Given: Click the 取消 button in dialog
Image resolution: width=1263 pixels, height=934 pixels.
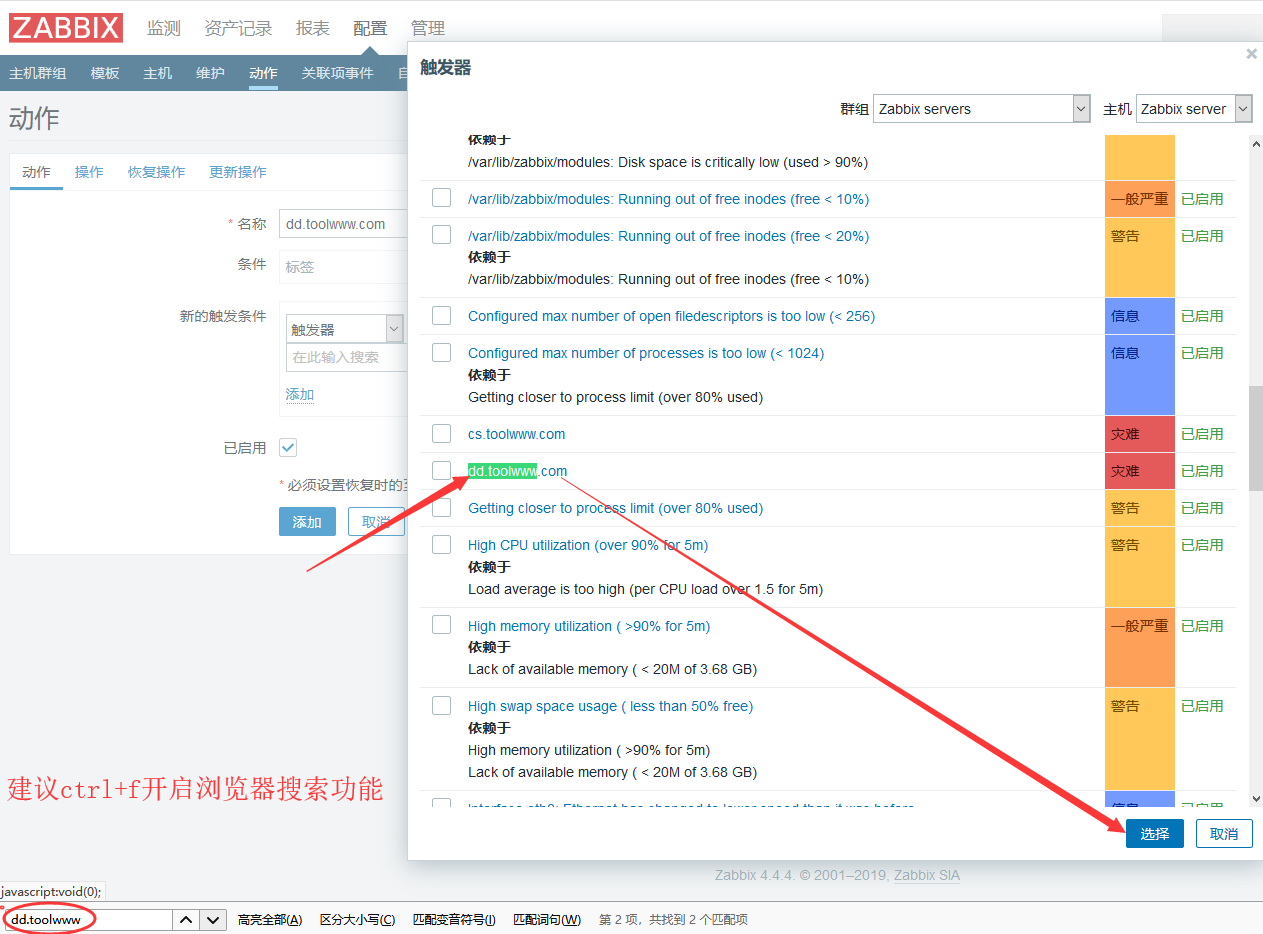Looking at the screenshot, I should (x=1224, y=833).
